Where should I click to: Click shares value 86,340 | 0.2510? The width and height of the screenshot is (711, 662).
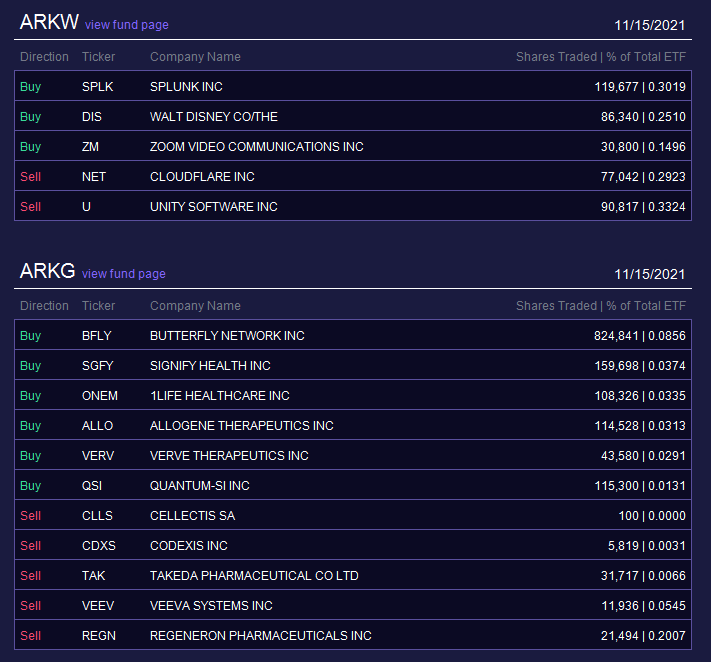tap(643, 117)
